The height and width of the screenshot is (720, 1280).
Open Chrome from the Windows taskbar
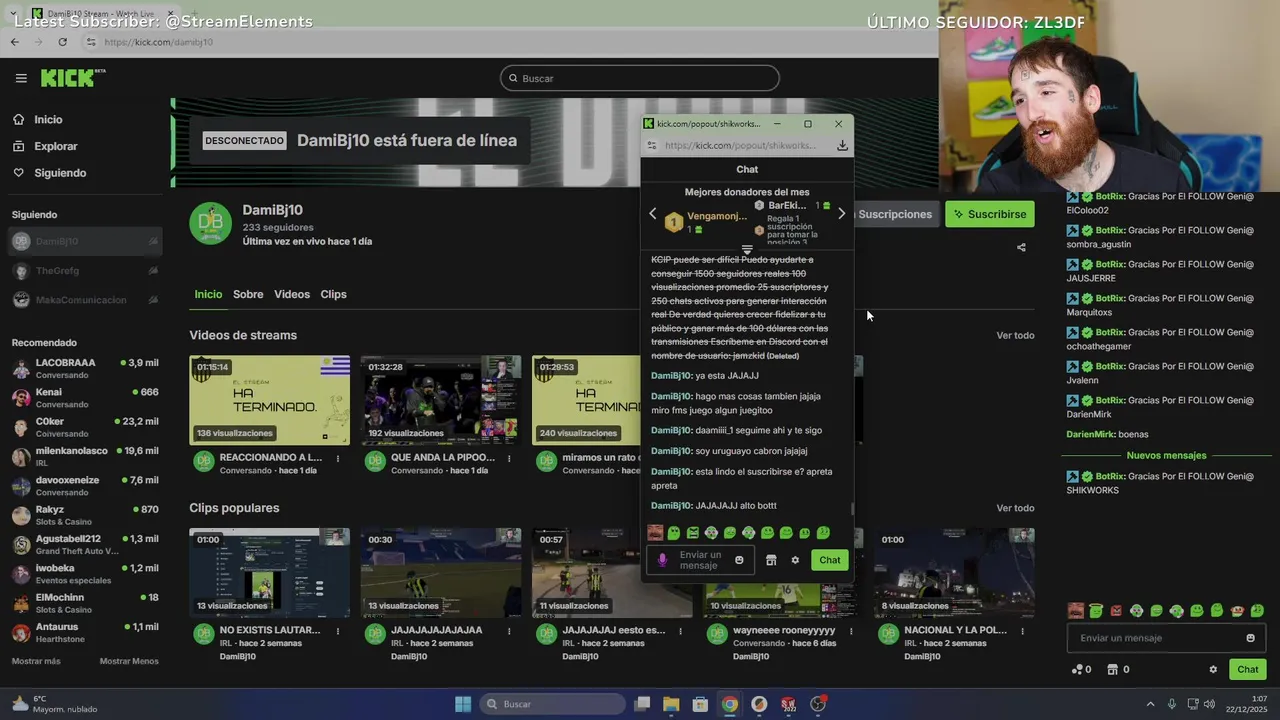pos(730,704)
